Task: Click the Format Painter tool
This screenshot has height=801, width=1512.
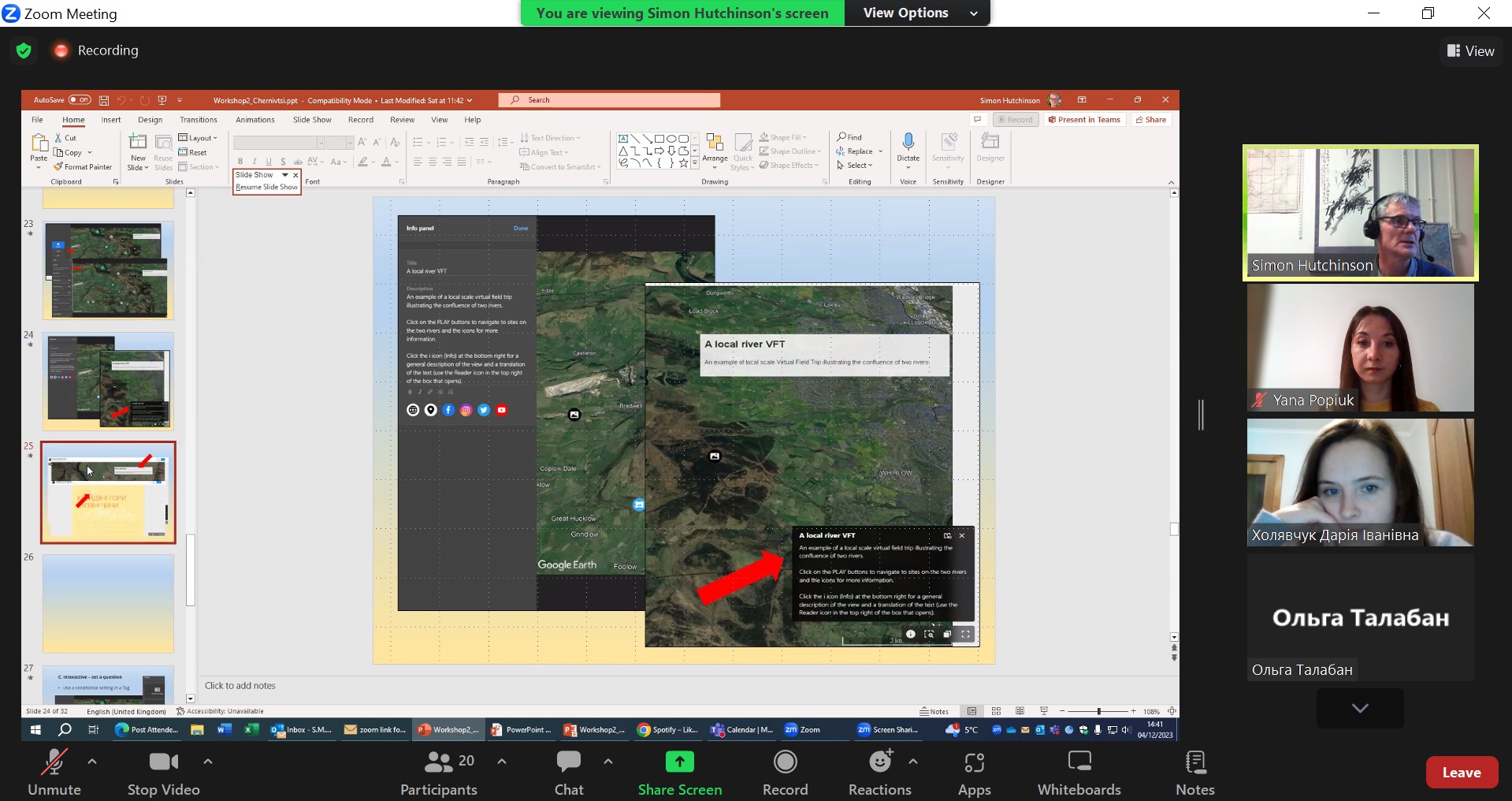Action: coord(83,167)
